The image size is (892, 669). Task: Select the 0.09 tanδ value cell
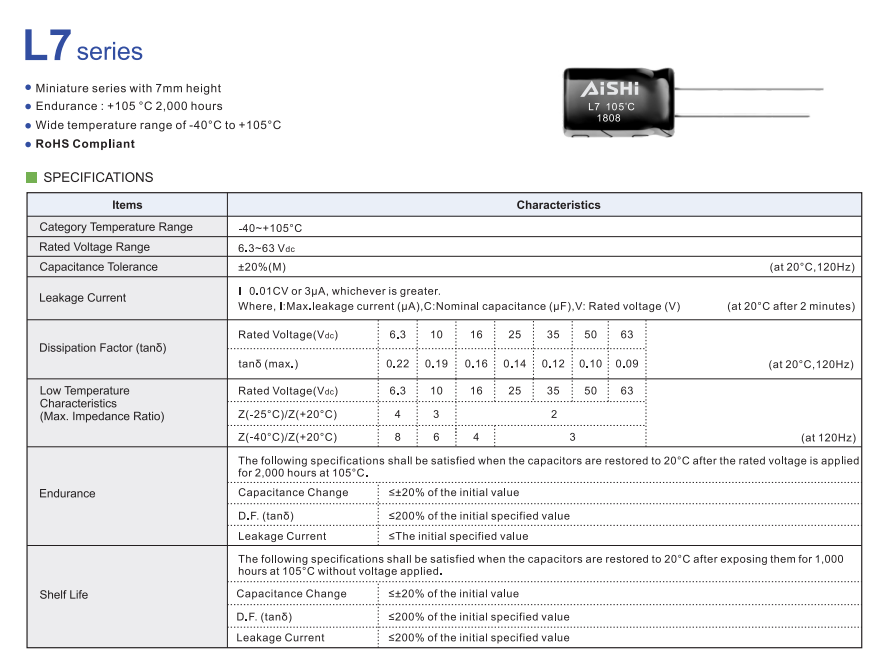click(x=627, y=364)
